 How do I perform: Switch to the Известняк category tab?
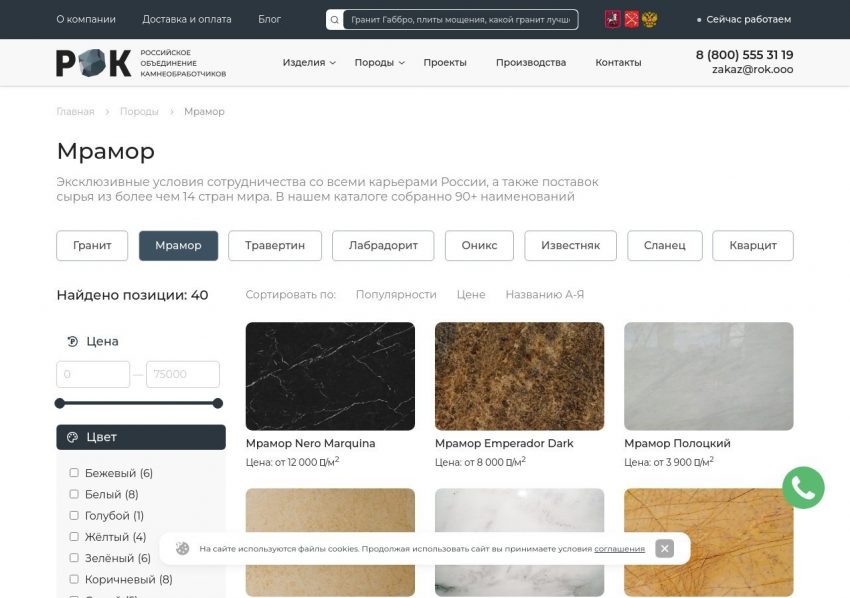pos(570,246)
